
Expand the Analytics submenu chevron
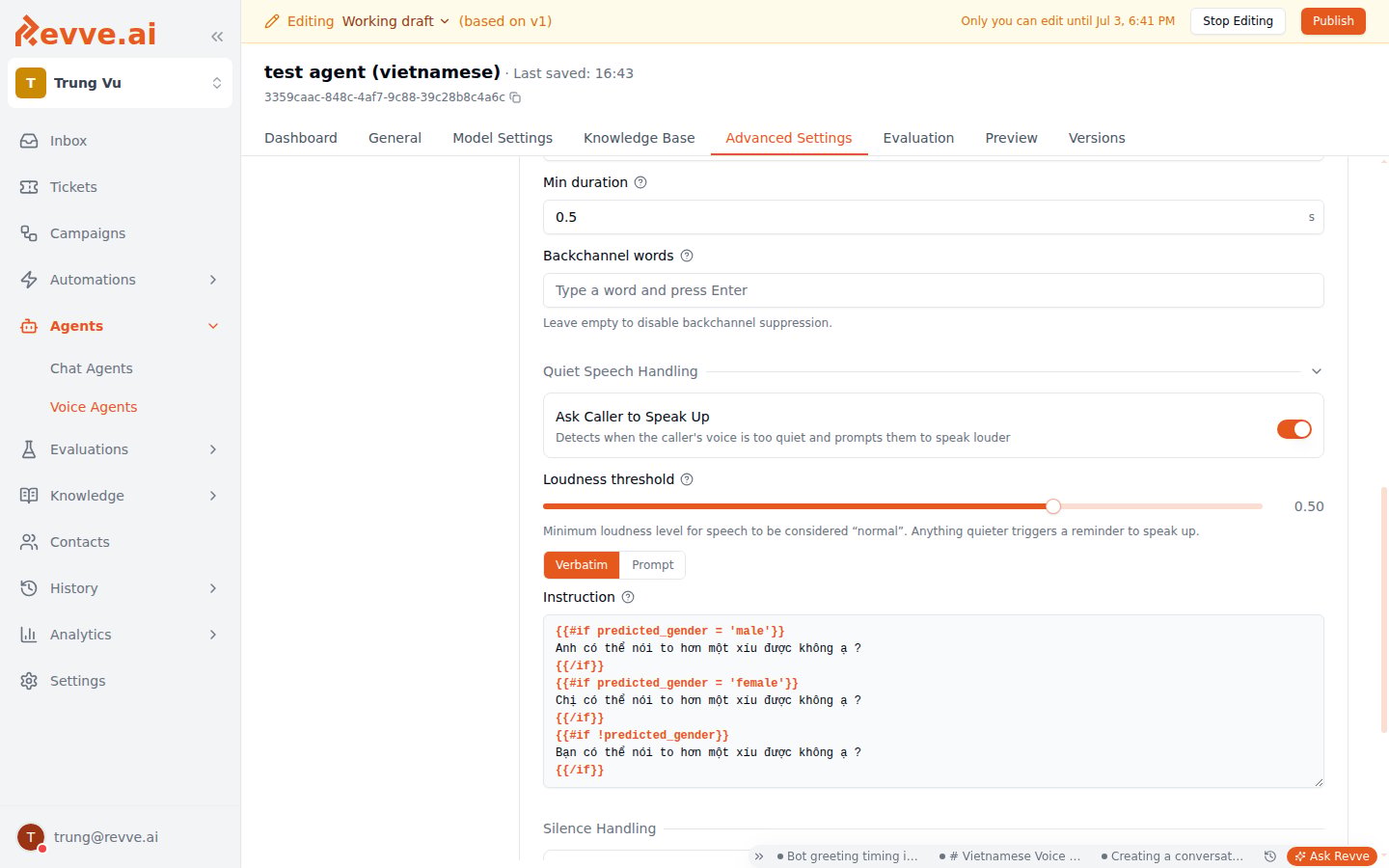[x=213, y=635]
